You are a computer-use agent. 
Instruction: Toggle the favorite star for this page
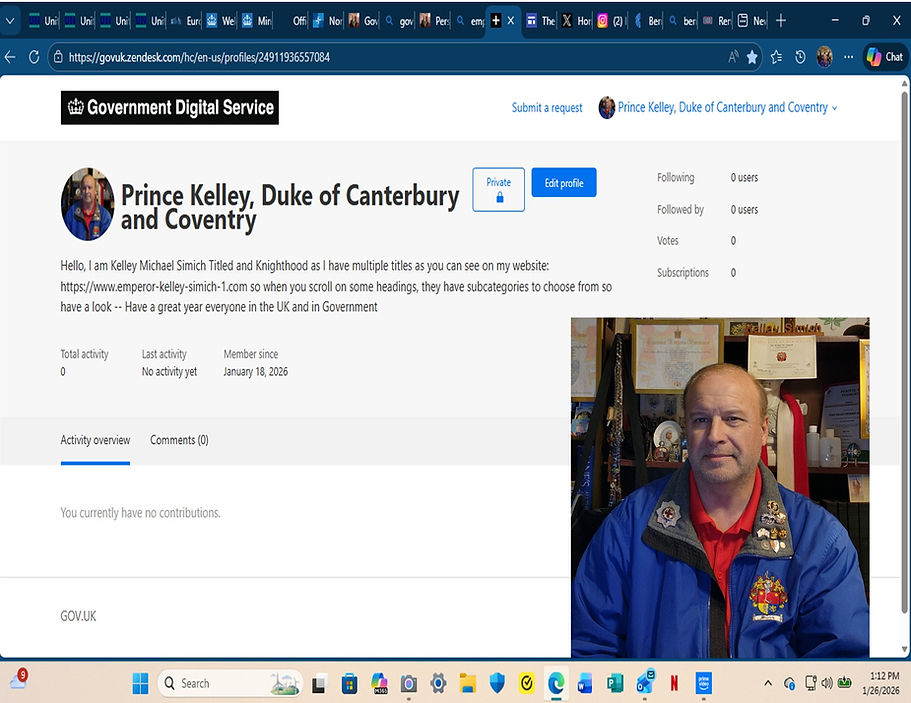tap(752, 57)
